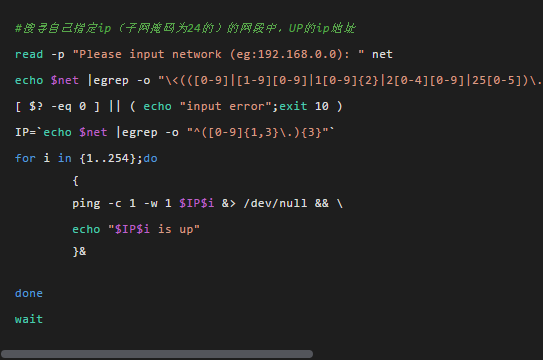544x360 pixels.
Task: Click the 'input error' string
Action: pos(225,106)
